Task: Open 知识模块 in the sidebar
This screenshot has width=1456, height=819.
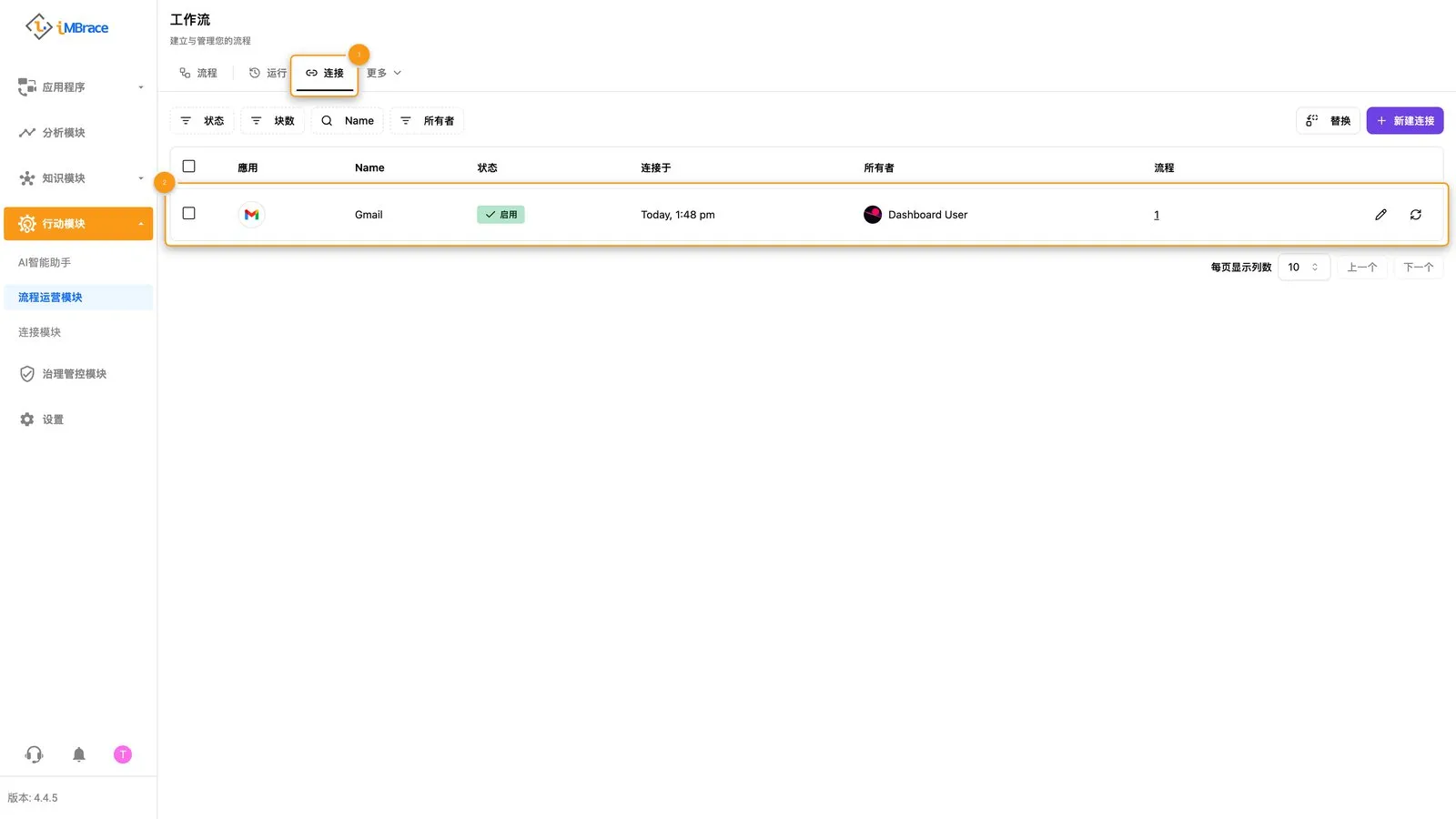Action: coord(78,178)
